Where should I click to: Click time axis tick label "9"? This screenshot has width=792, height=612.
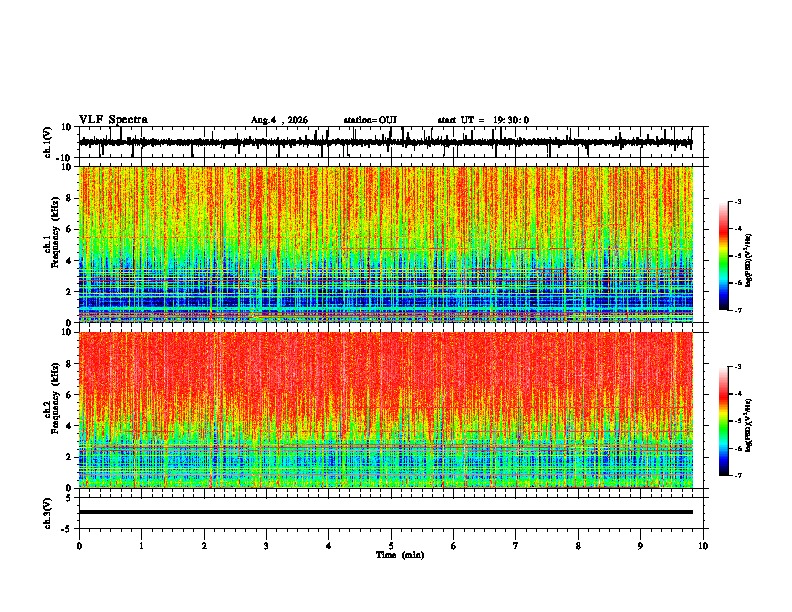click(640, 546)
